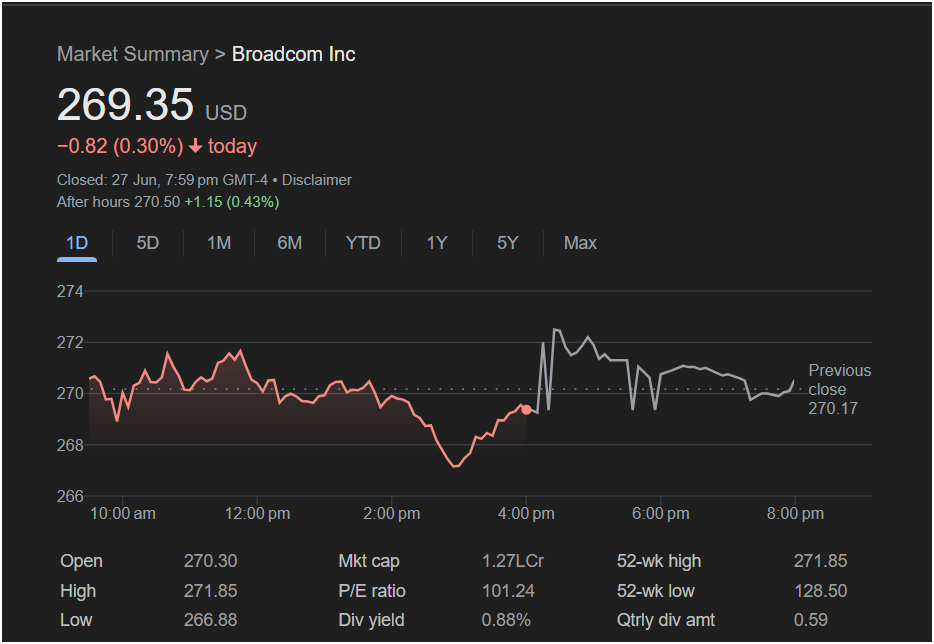Screen dimensions: 934x644
Task: Open the Disclaimer link
Action: click(317, 180)
